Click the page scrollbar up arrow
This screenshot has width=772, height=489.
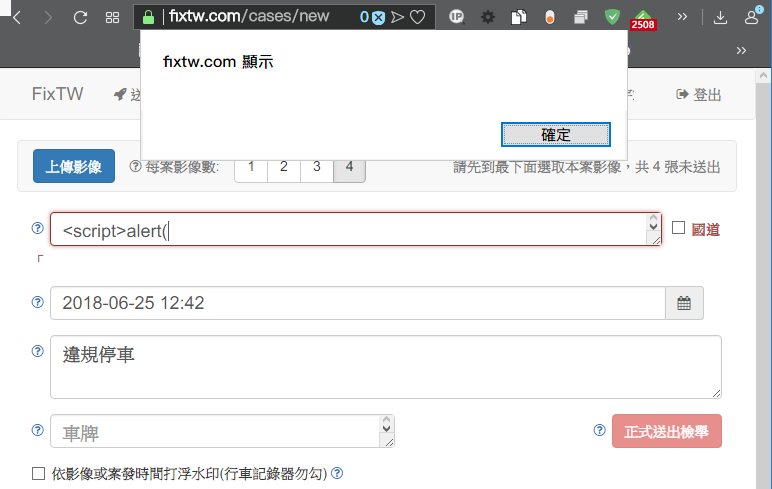pyautogui.click(x=763, y=75)
